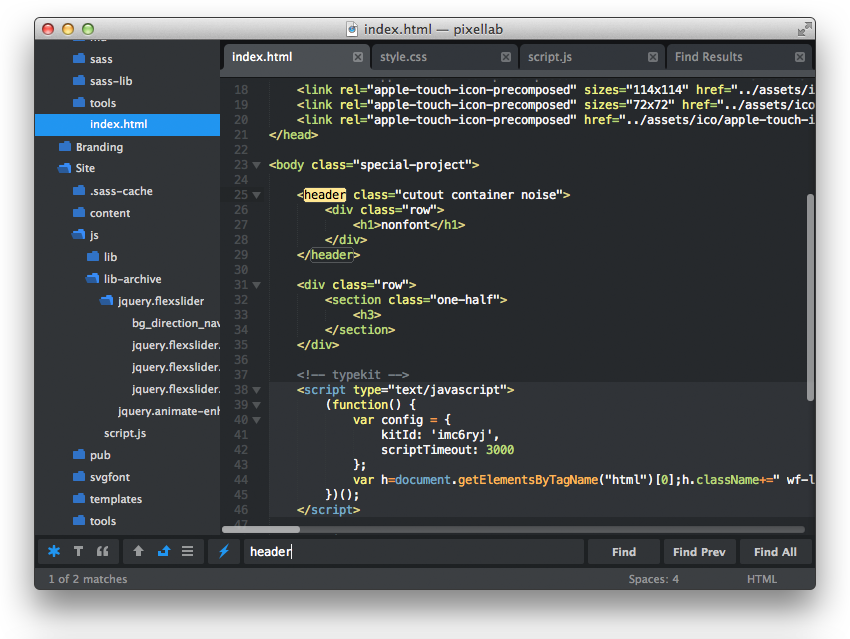Image resolution: width=850 pixels, height=639 pixels.
Task: Toggle wrap-around search option
Action: (164, 551)
